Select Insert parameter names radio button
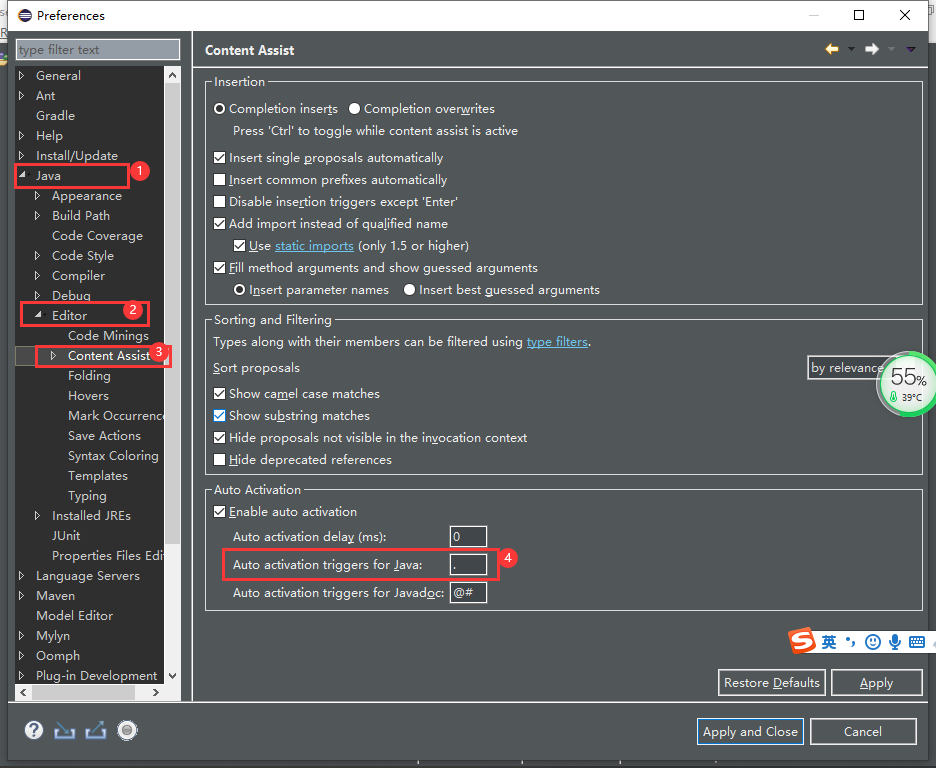Viewport: 936px width, 768px height. [x=239, y=290]
